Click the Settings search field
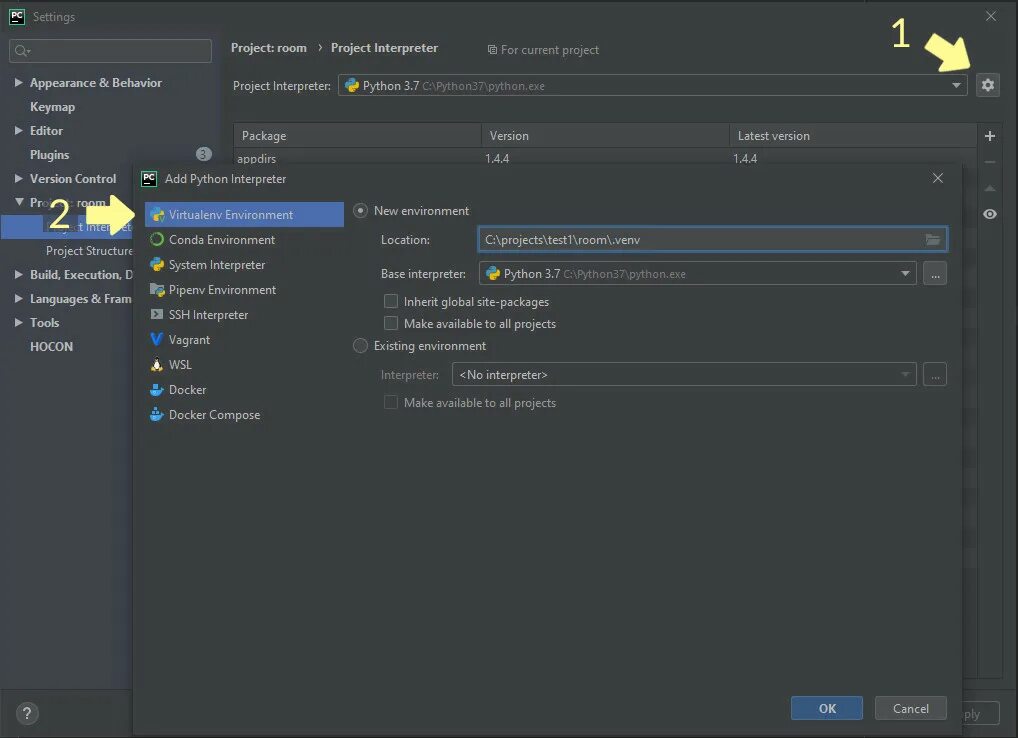Screen dimensions: 1018x738 (x=110, y=51)
